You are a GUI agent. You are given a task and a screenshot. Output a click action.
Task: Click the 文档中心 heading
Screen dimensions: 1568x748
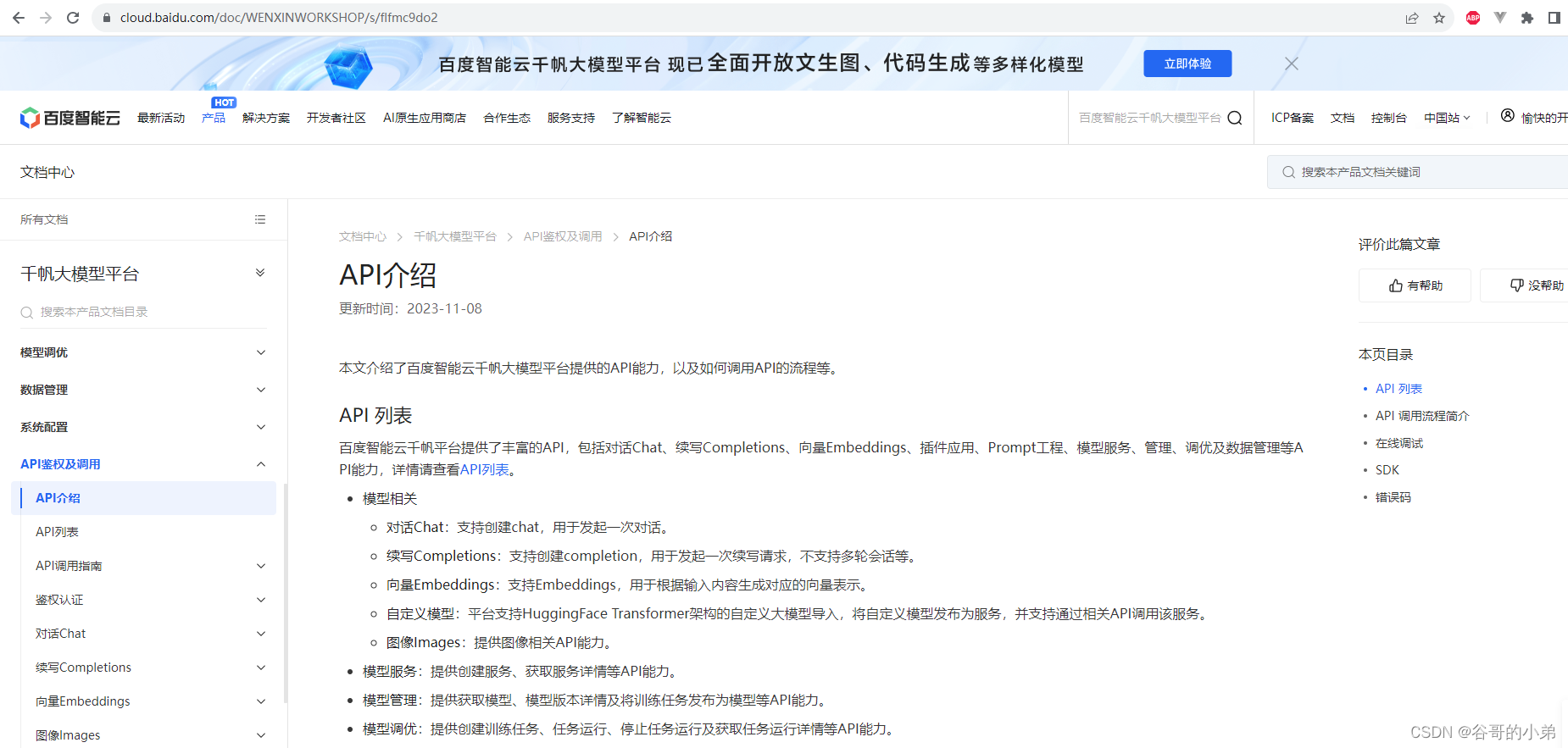[47, 172]
